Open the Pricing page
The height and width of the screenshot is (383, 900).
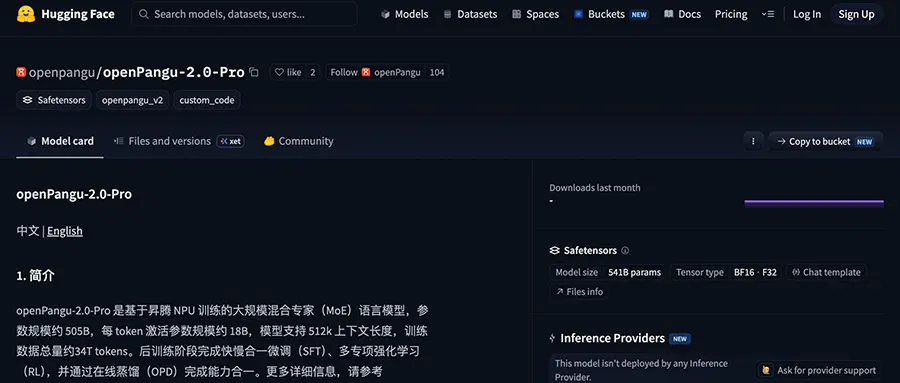[731, 14]
